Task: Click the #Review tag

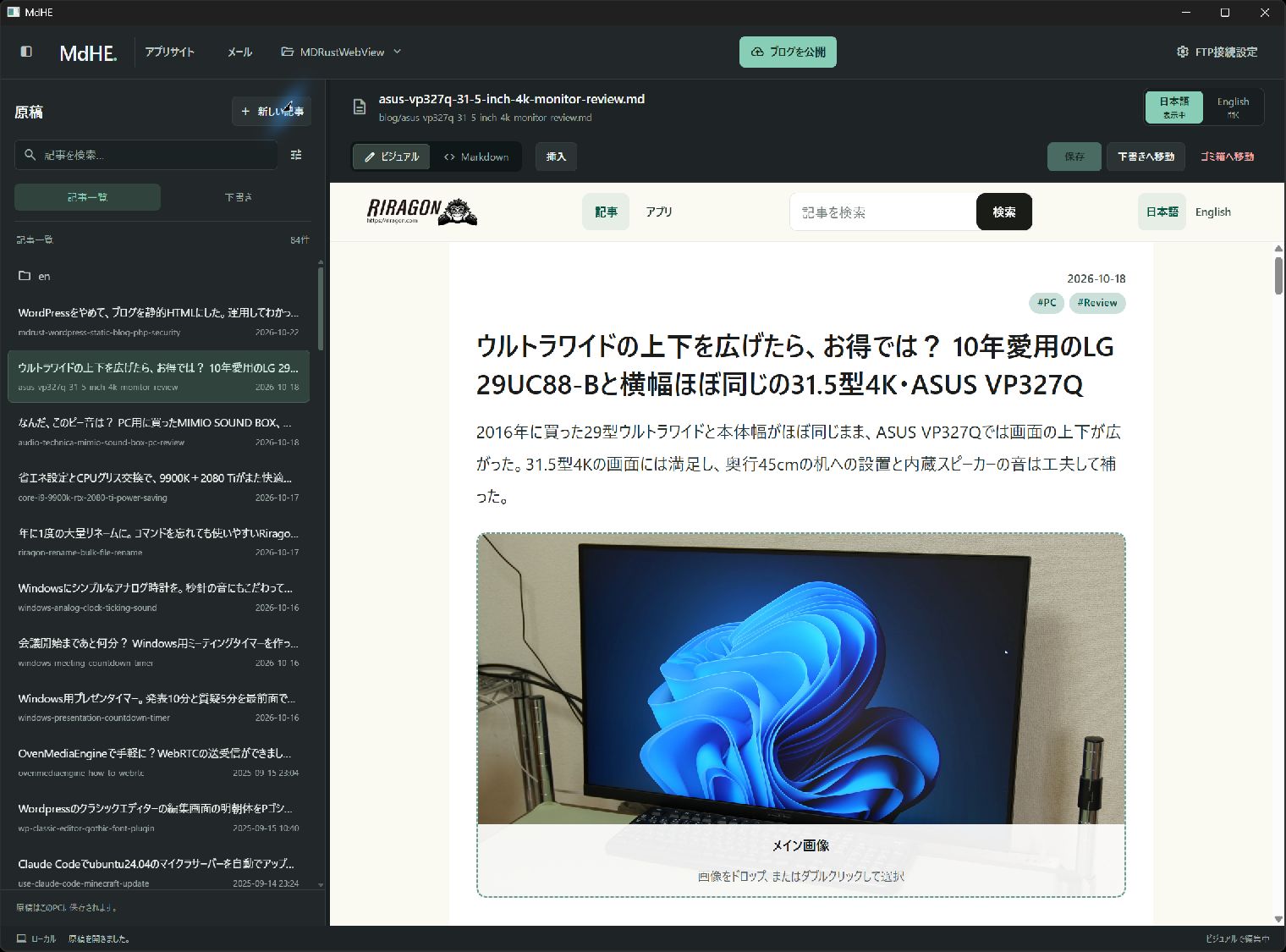Action: (1097, 302)
